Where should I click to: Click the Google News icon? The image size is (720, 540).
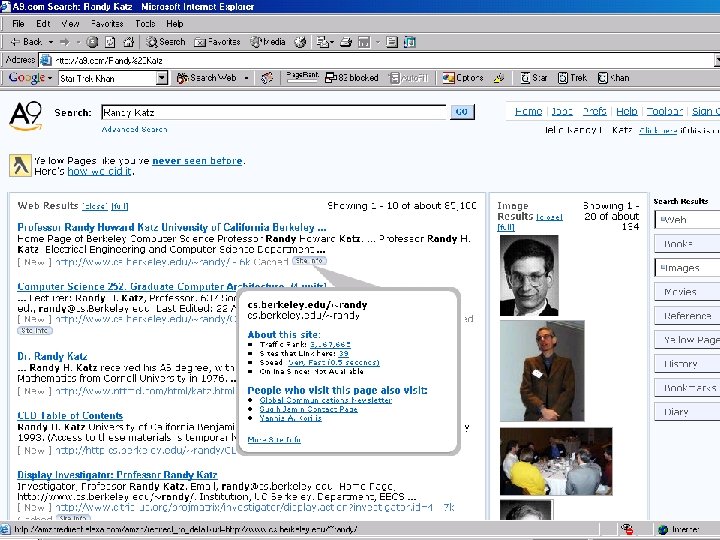267,78
